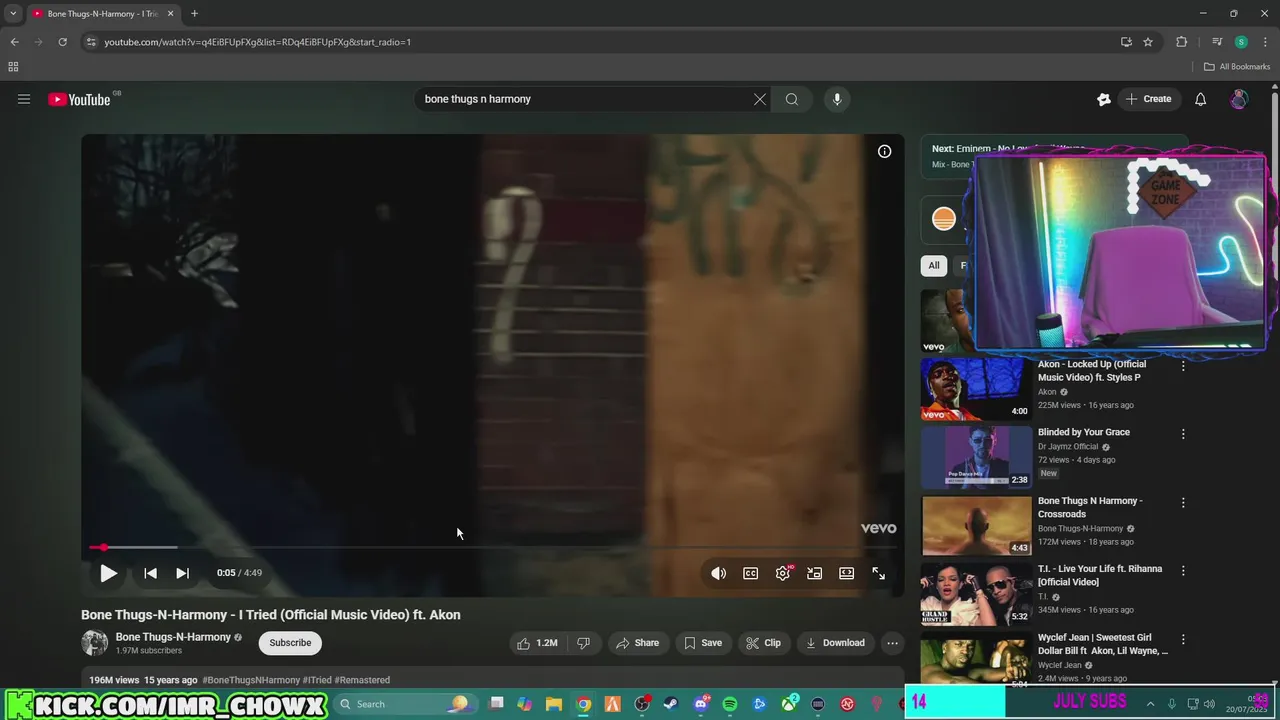
Task: Open File Explorer from taskbar
Action: pos(554,704)
